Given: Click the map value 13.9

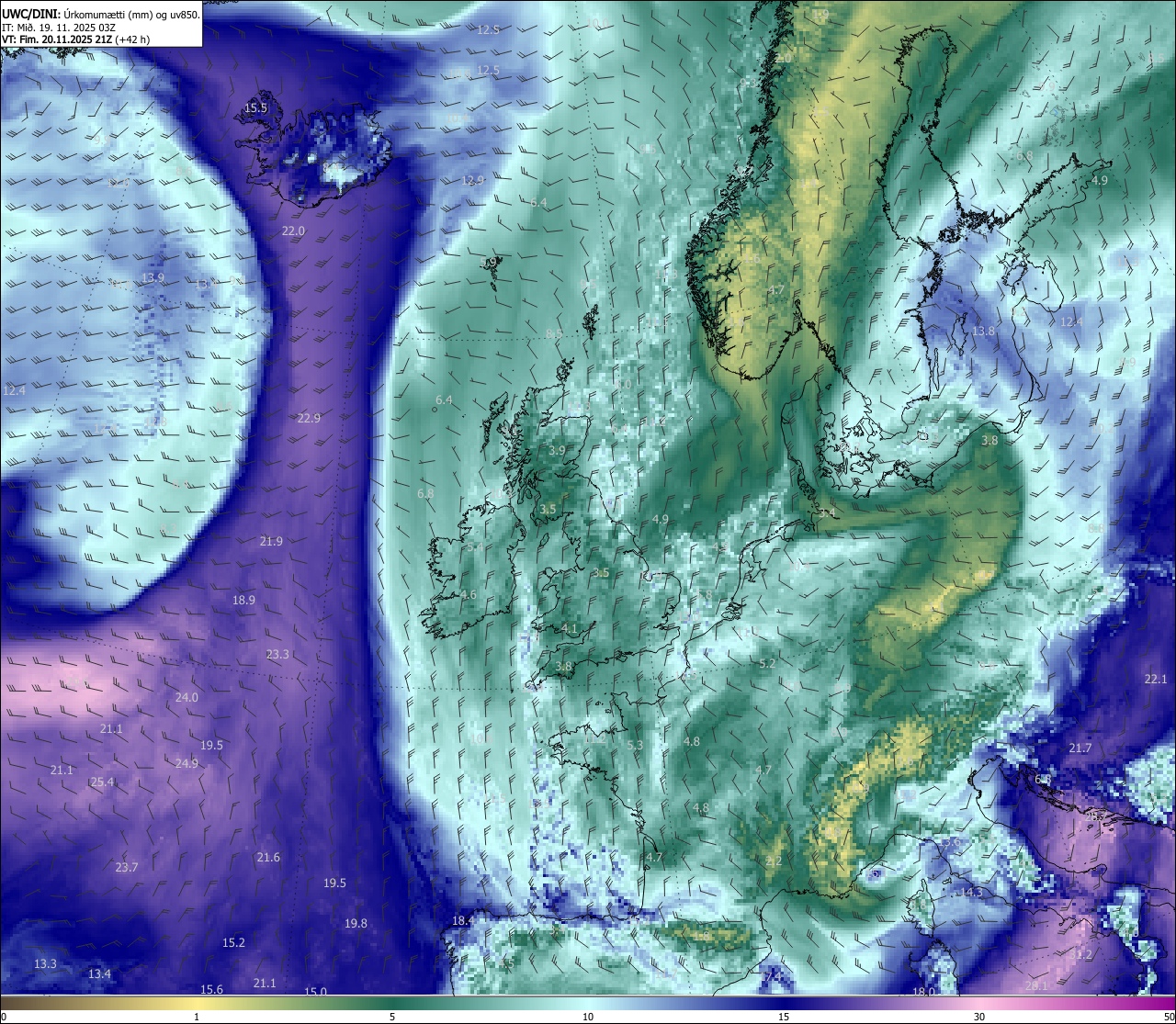Looking at the screenshot, I should 153,278.
